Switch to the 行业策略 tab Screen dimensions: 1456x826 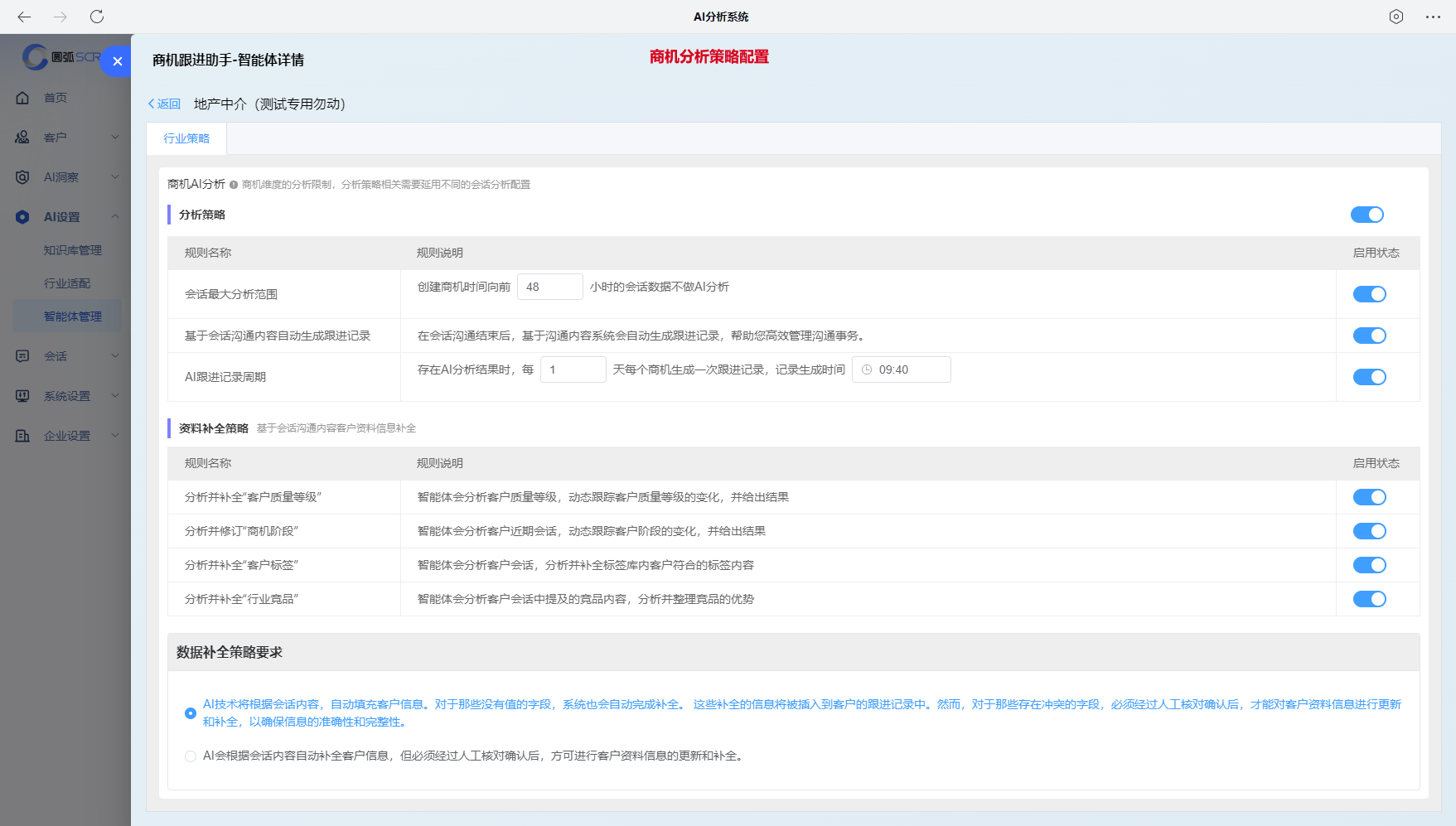point(186,138)
